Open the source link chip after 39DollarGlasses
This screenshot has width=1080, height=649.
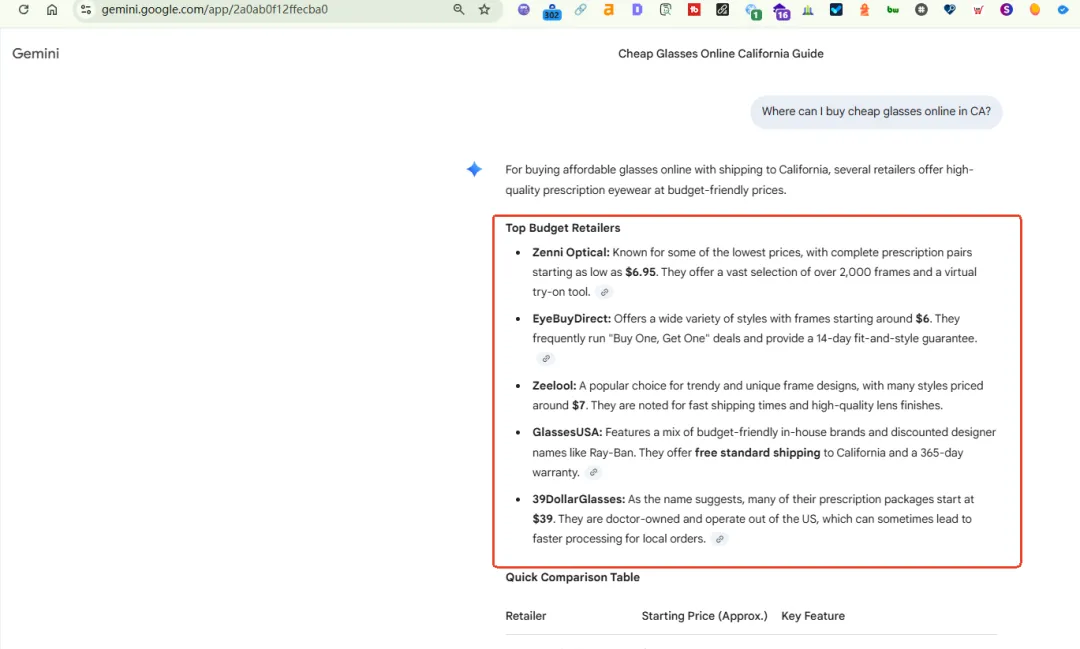(x=720, y=539)
